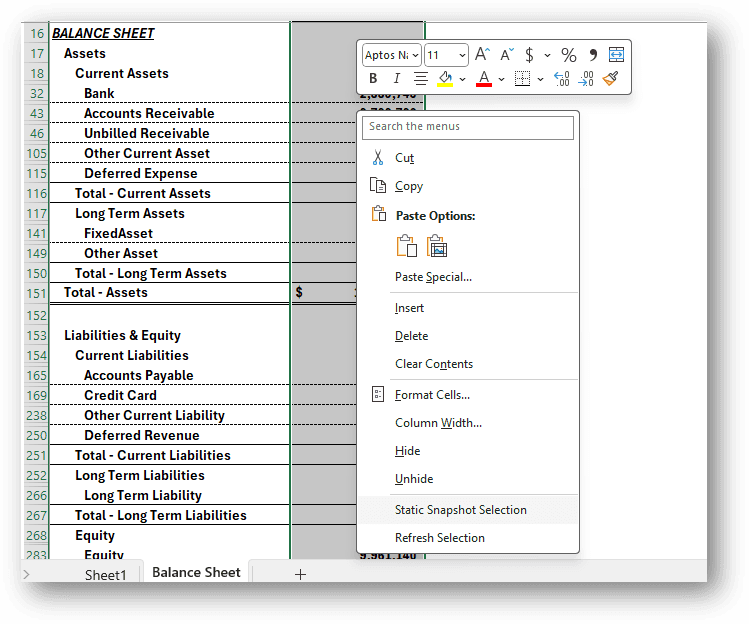Toggle Bold formatting in mini toolbar
Viewport: 749px width, 624px height.
[x=373, y=78]
